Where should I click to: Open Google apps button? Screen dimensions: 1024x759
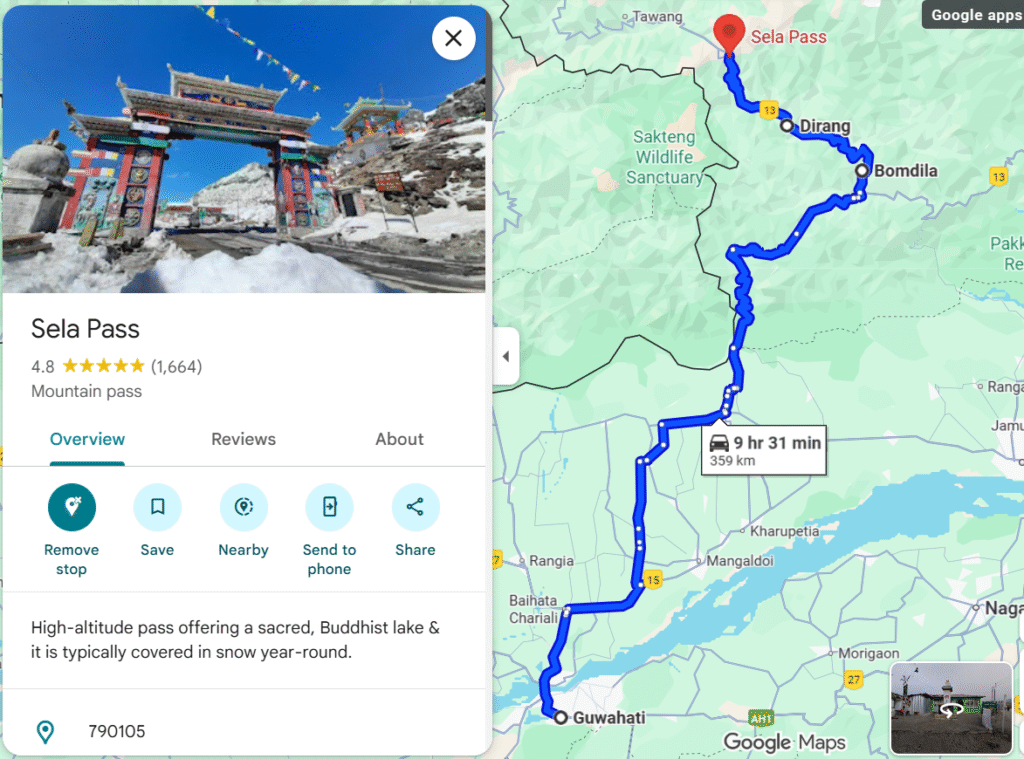pos(974,14)
